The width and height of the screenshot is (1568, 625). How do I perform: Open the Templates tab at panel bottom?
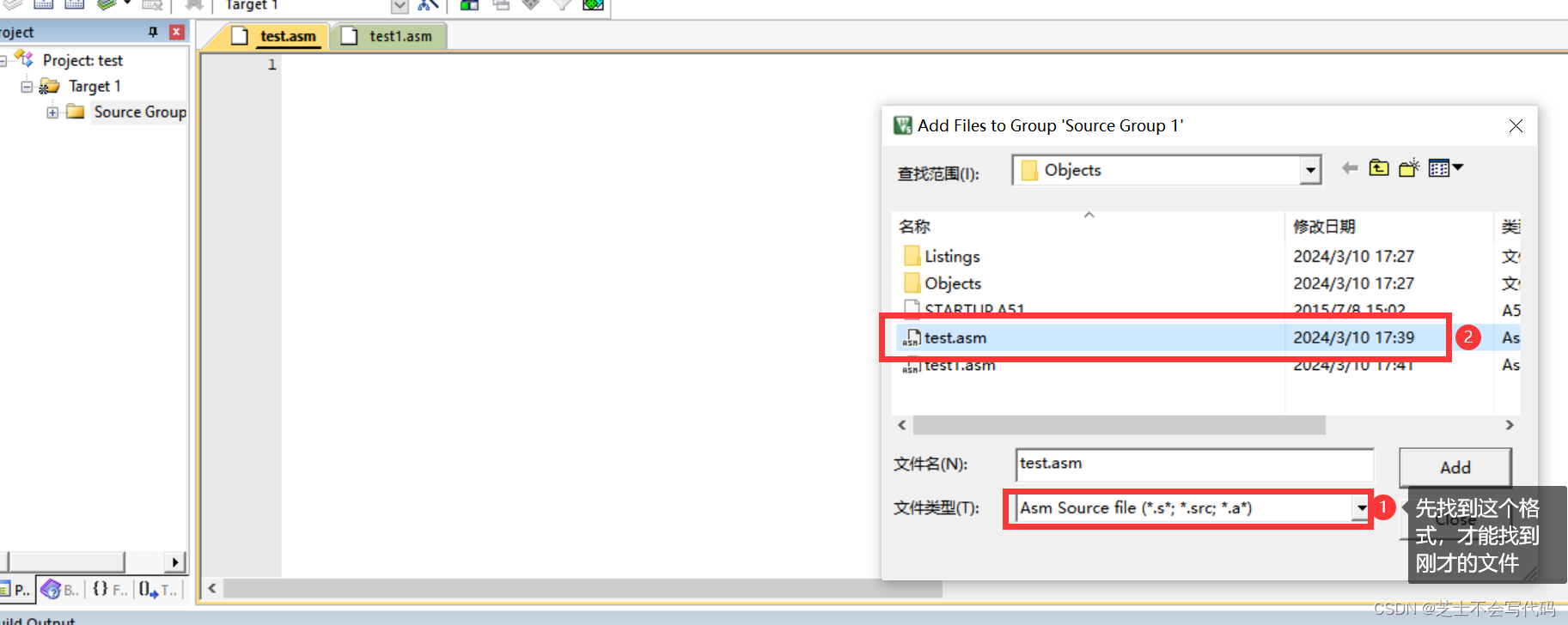click(x=158, y=589)
